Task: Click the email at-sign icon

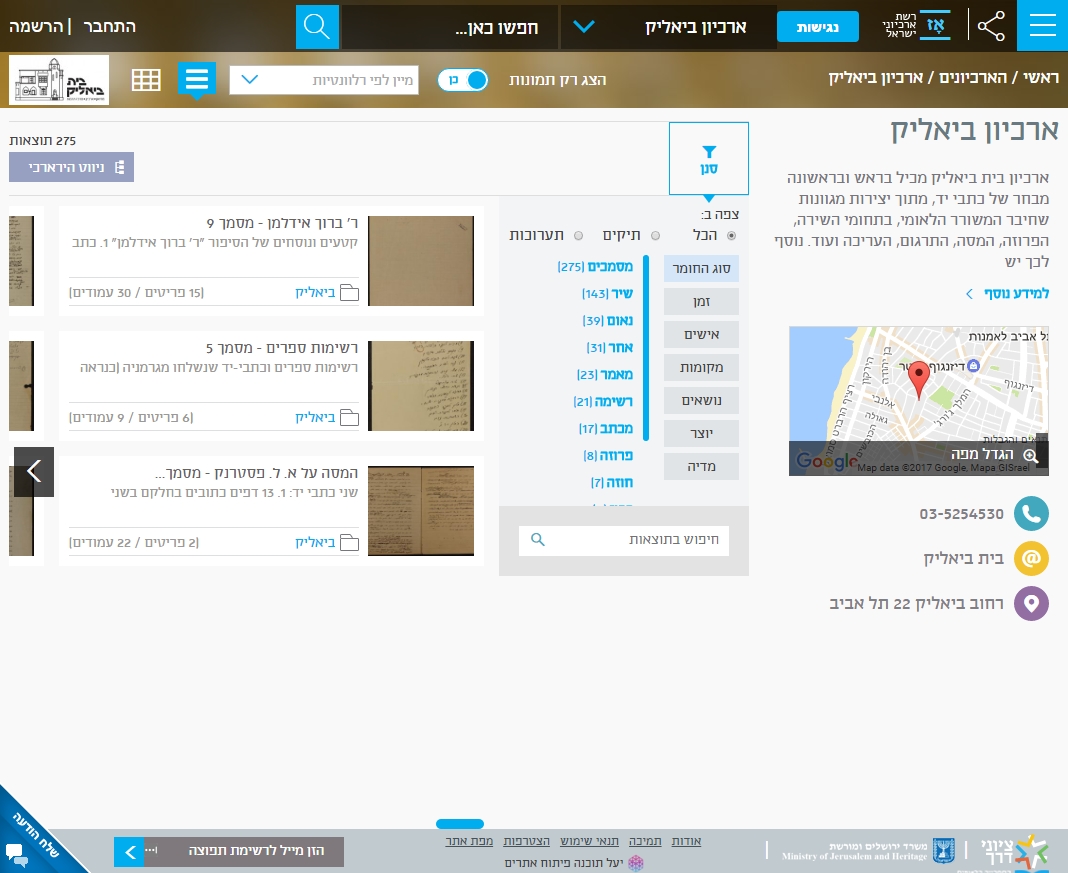Action: [x=1031, y=558]
